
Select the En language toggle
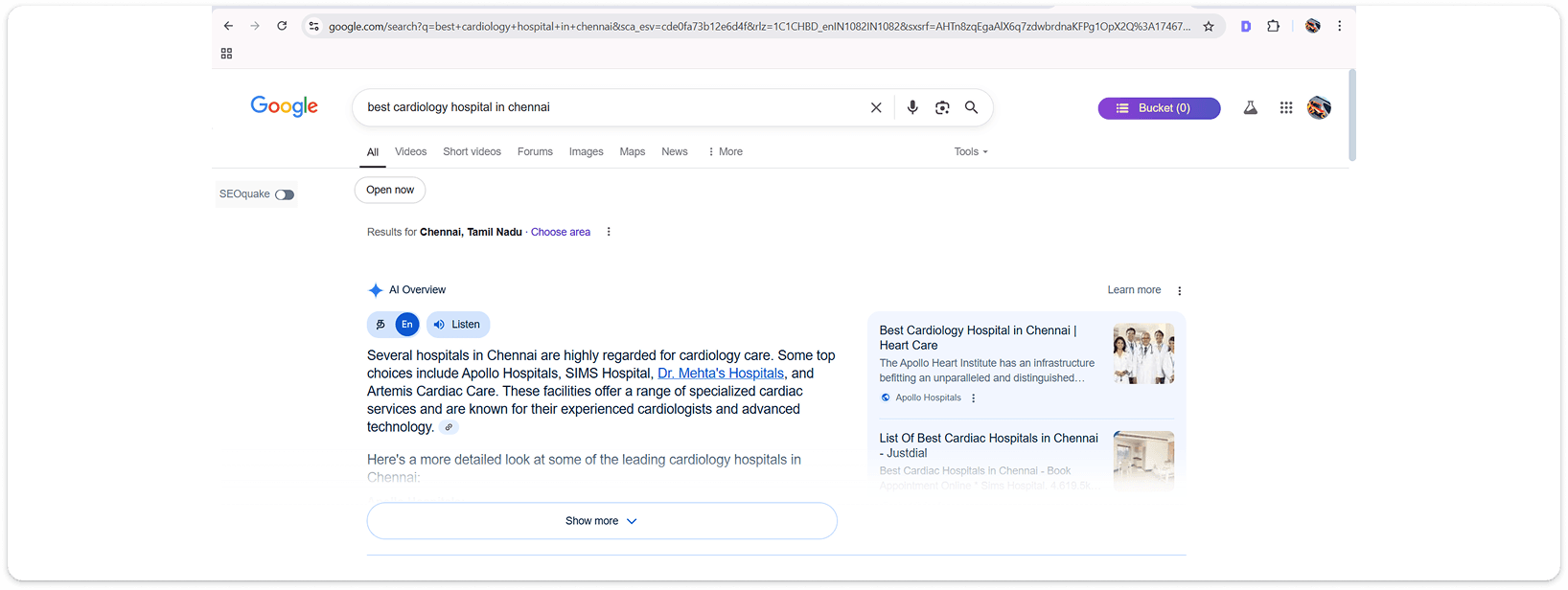point(407,325)
